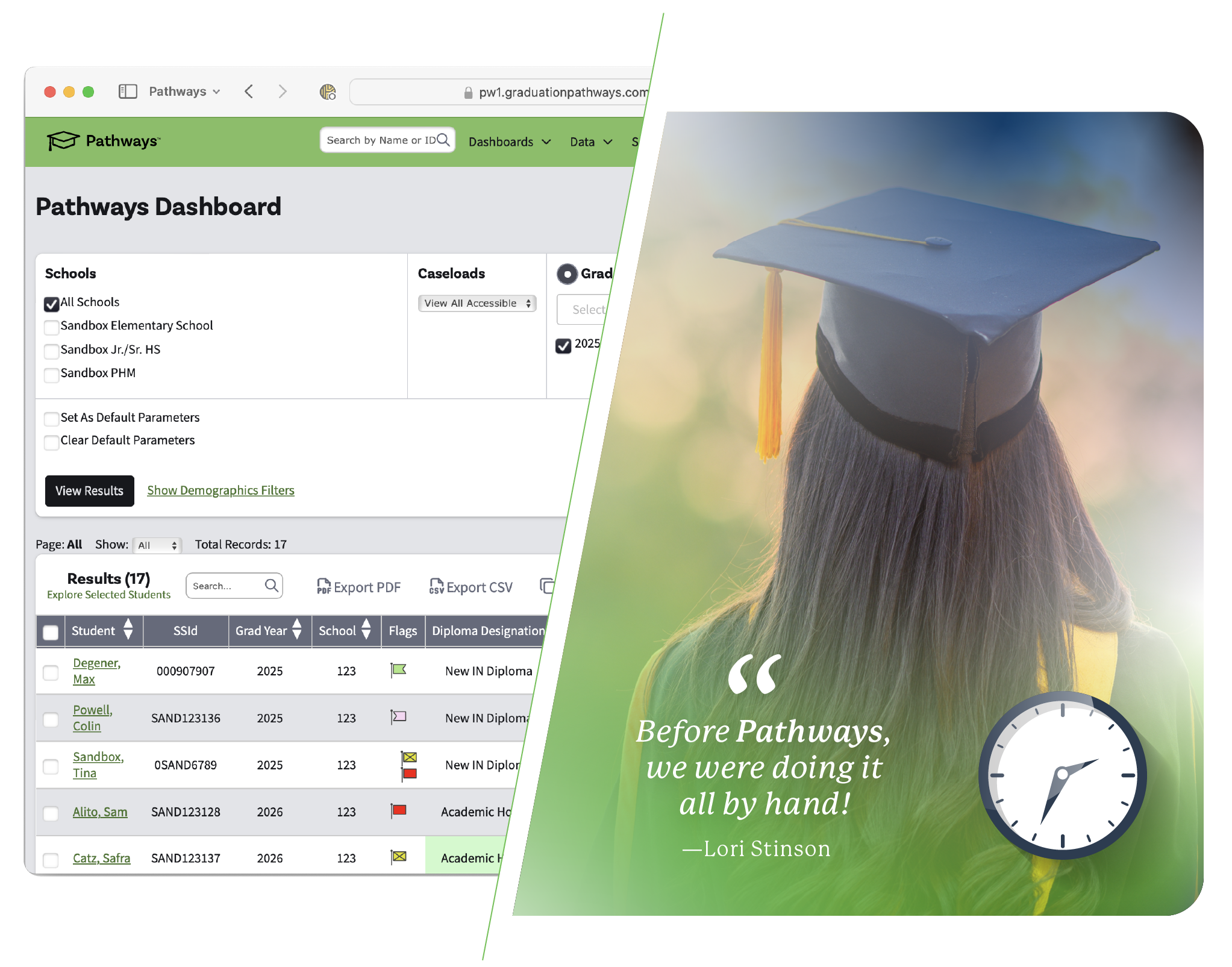Open student Sandbox, Tina

(x=98, y=765)
